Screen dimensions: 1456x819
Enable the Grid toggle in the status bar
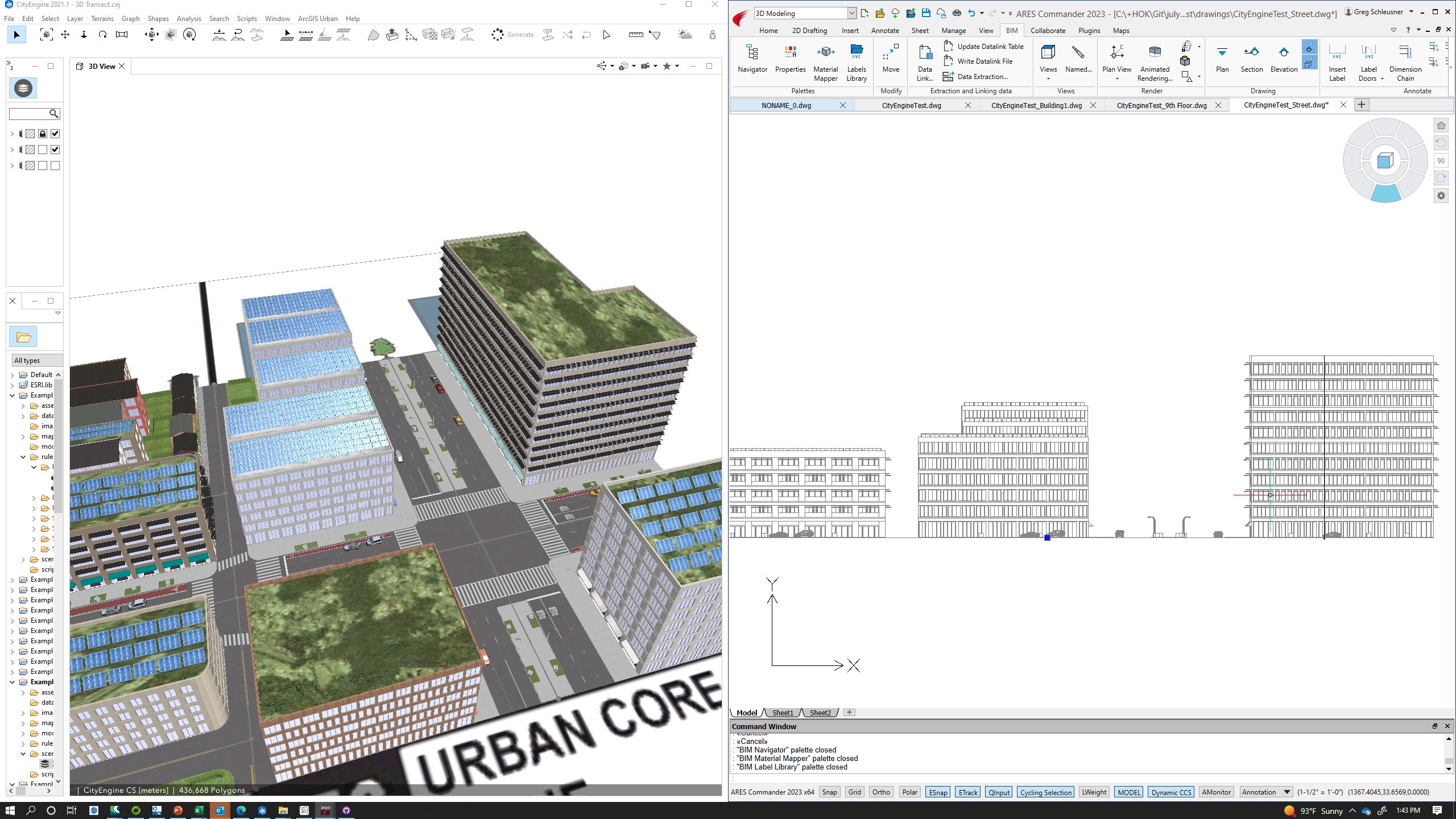coord(854,792)
